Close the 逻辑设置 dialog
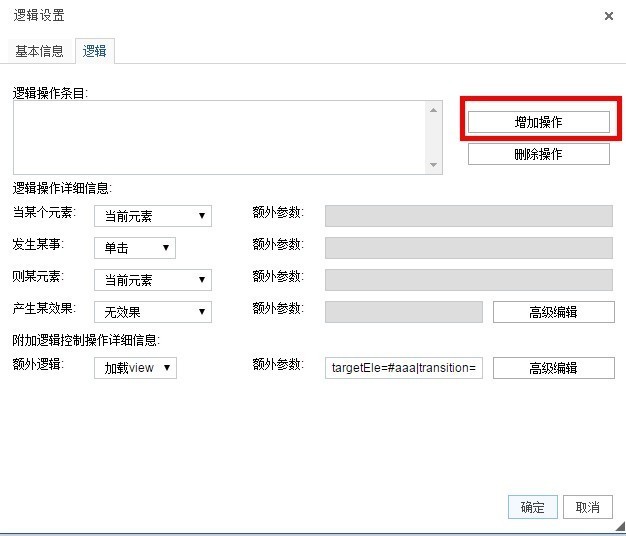The width and height of the screenshot is (626, 536). (608, 16)
